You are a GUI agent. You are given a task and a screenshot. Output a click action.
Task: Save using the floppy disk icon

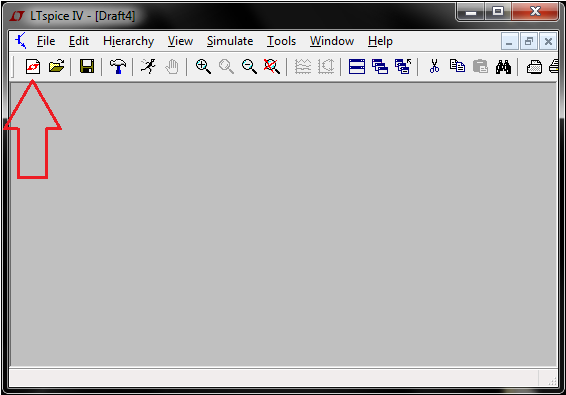point(87,66)
